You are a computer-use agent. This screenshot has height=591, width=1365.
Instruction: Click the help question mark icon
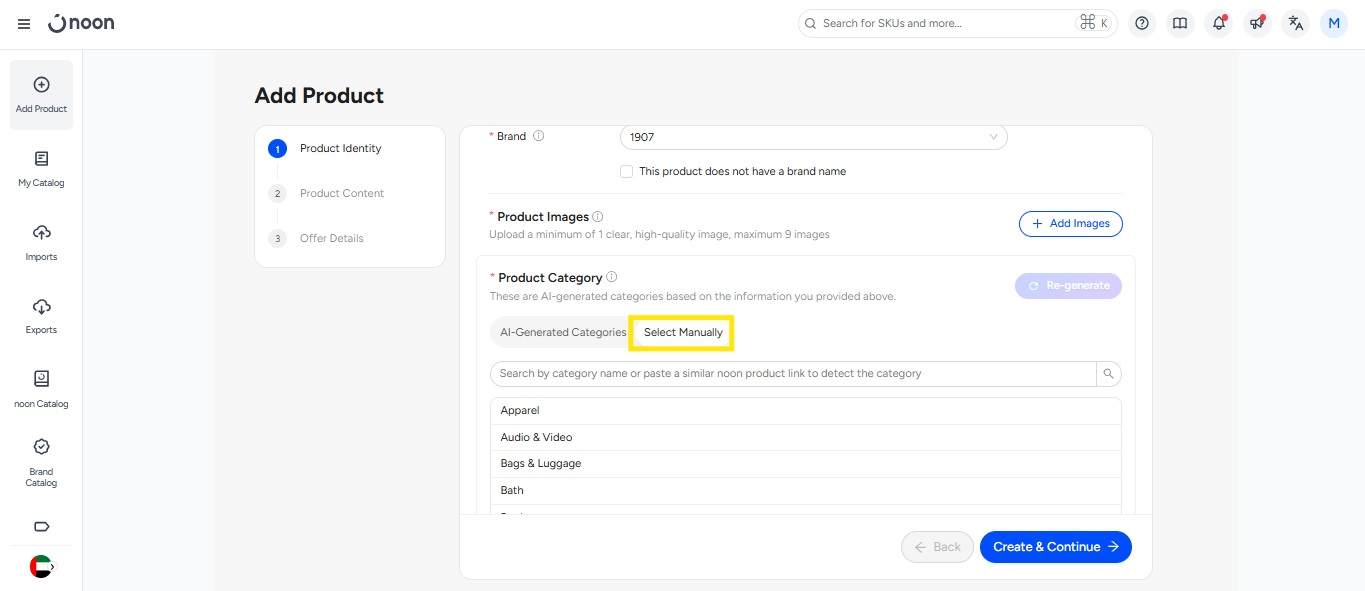click(x=1142, y=24)
